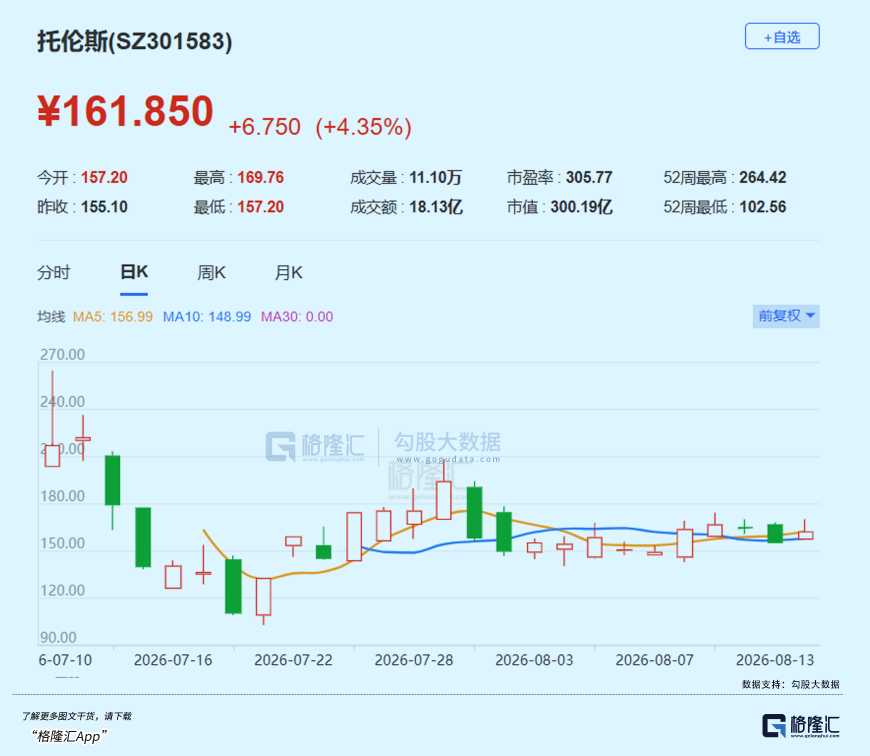
Task: Click the MA5: 156.99 indicator label
Action: [113, 317]
